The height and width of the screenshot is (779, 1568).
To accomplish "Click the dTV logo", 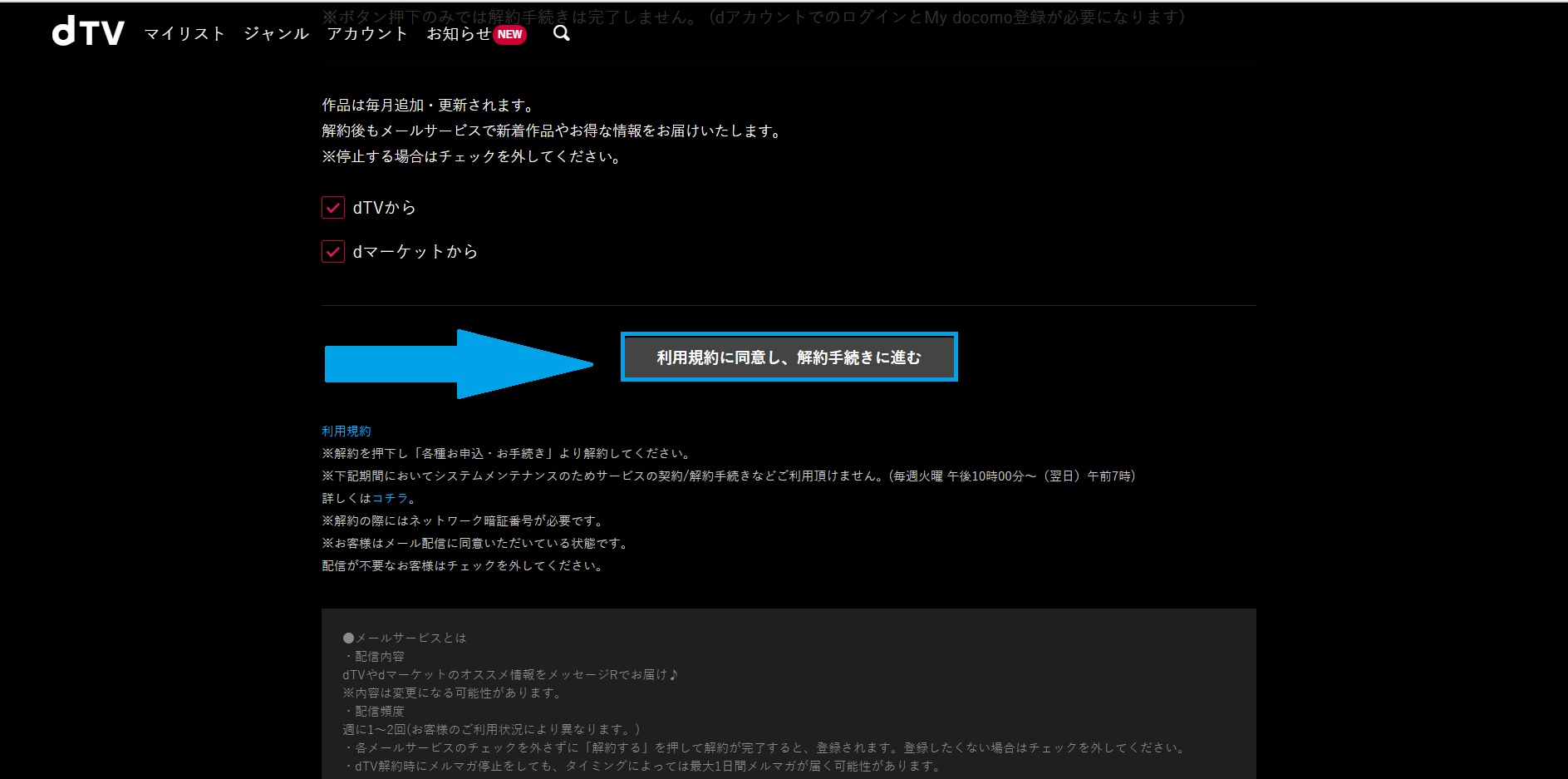I will coord(88,32).
